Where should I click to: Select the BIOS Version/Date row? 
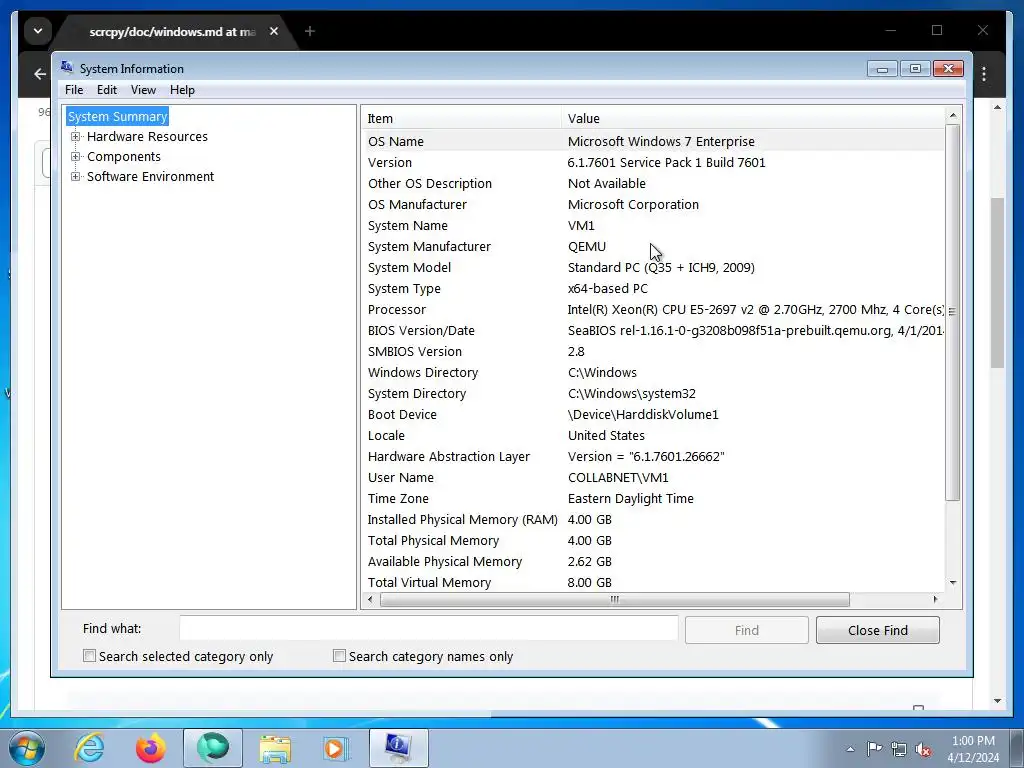653,330
